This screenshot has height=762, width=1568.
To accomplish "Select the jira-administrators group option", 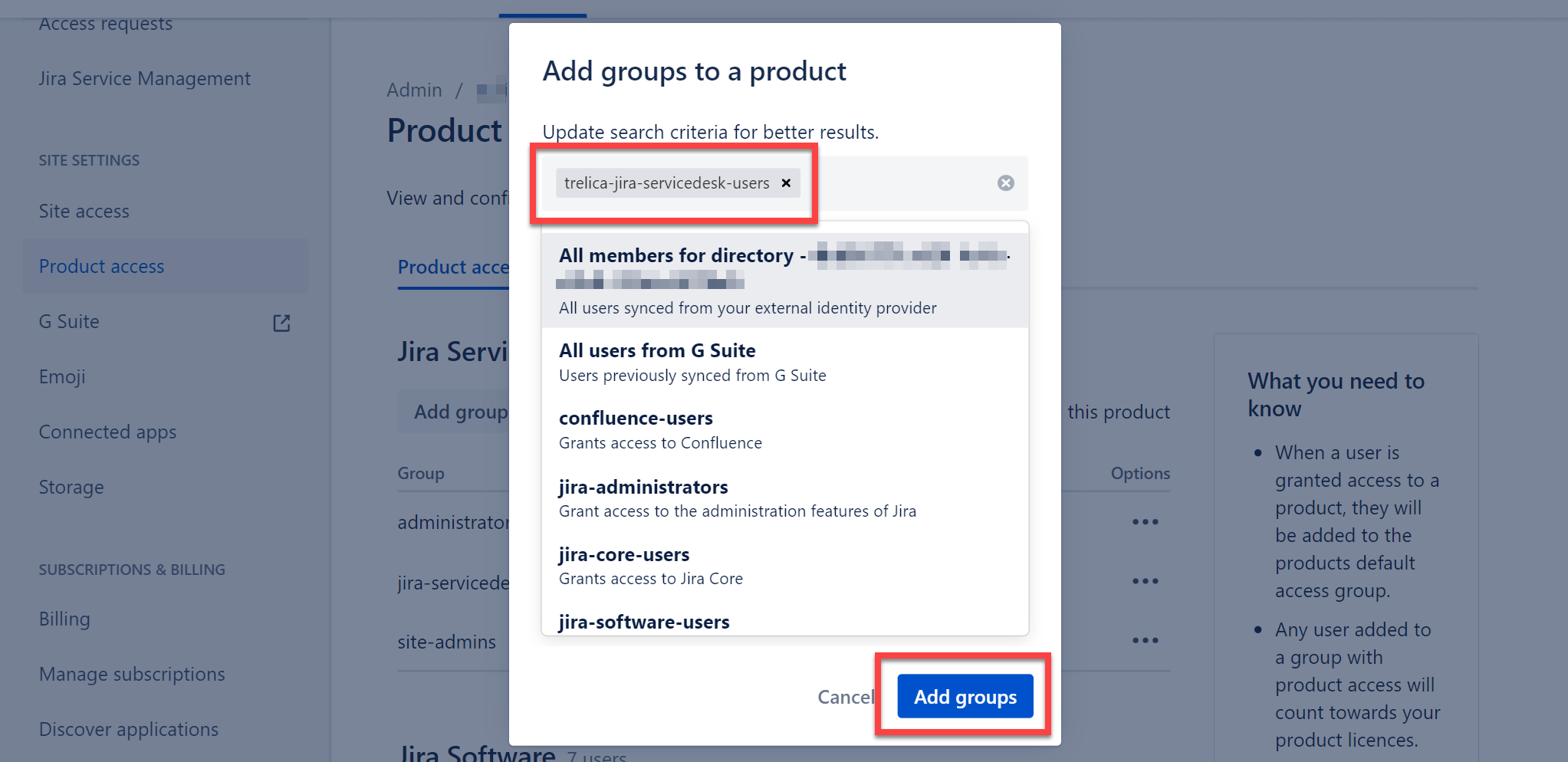I will pyautogui.click(x=785, y=498).
